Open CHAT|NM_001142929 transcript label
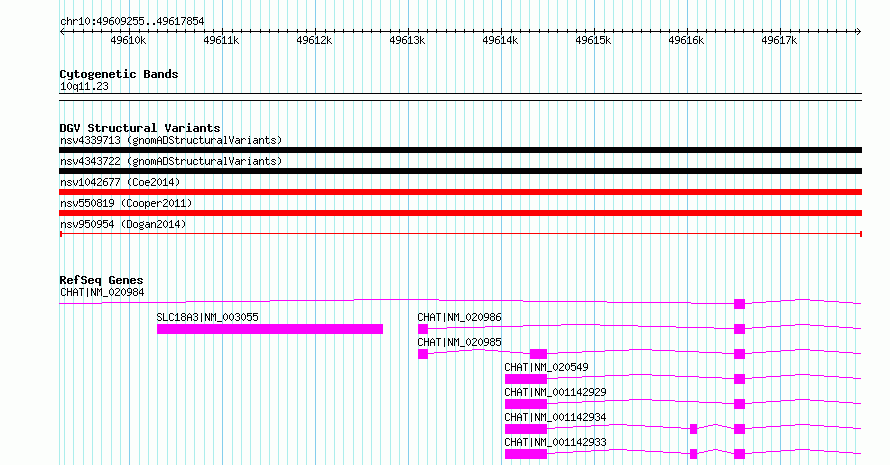This screenshot has height=465, width=890. (555, 392)
